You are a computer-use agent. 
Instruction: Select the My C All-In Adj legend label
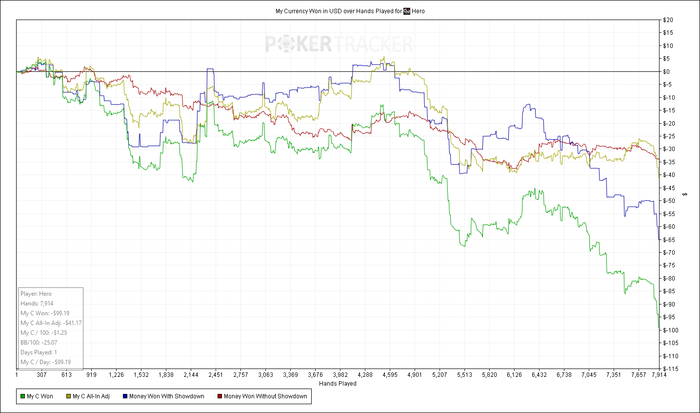pyautogui.click(x=91, y=396)
